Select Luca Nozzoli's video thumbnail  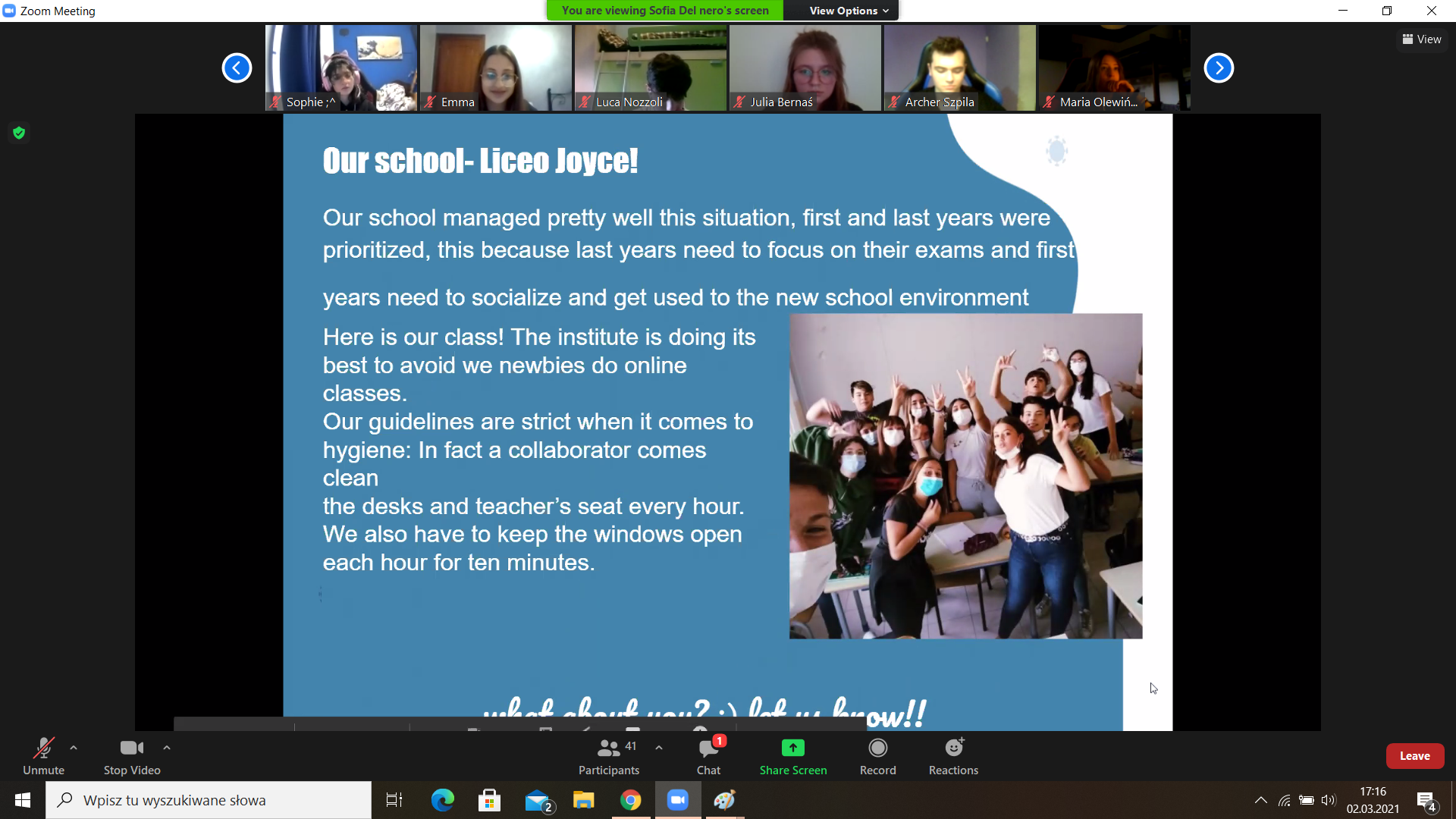[x=651, y=68]
